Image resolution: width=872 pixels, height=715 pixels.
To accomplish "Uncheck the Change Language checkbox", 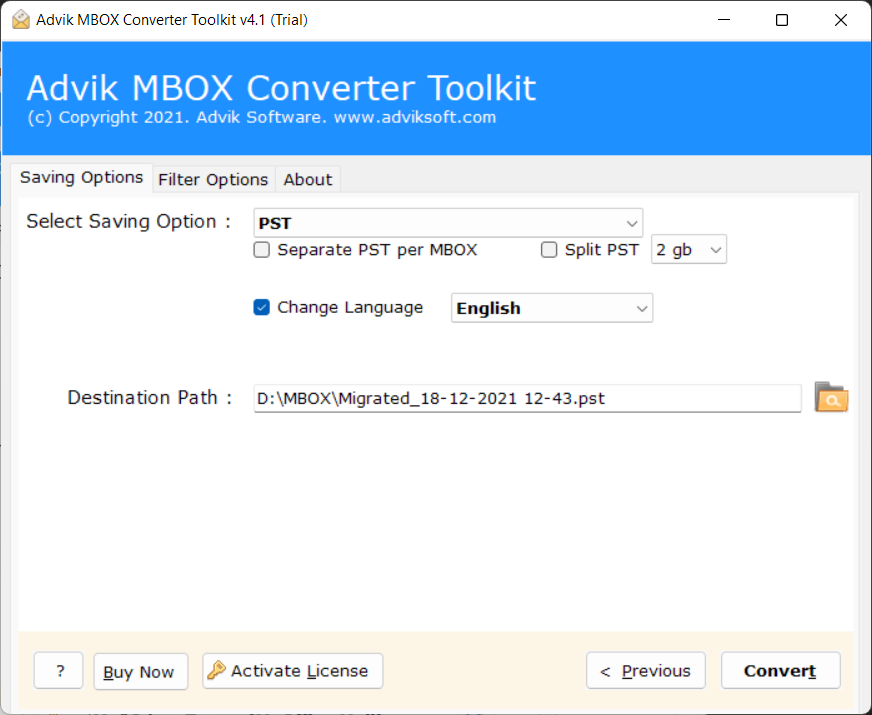I will [261, 307].
